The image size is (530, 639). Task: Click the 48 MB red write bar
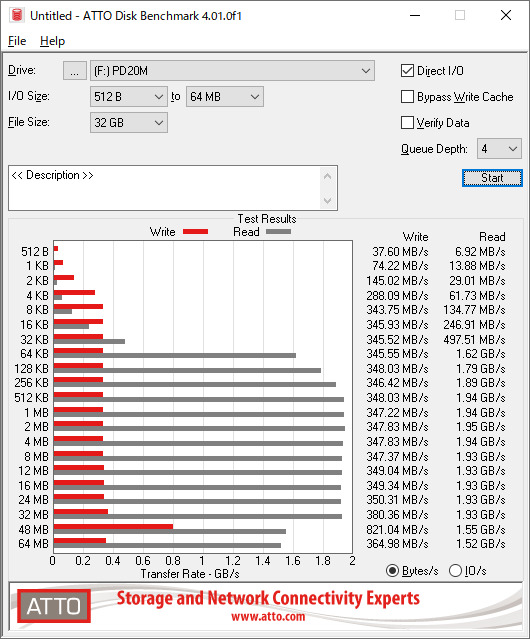pyautogui.click(x=113, y=527)
